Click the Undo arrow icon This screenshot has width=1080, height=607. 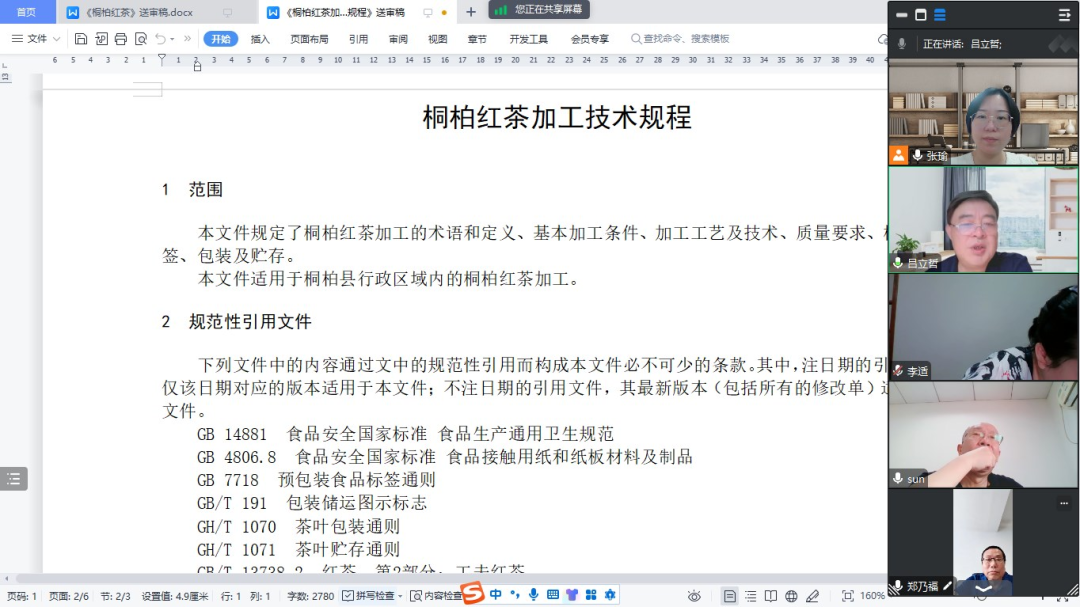[x=161, y=39]
